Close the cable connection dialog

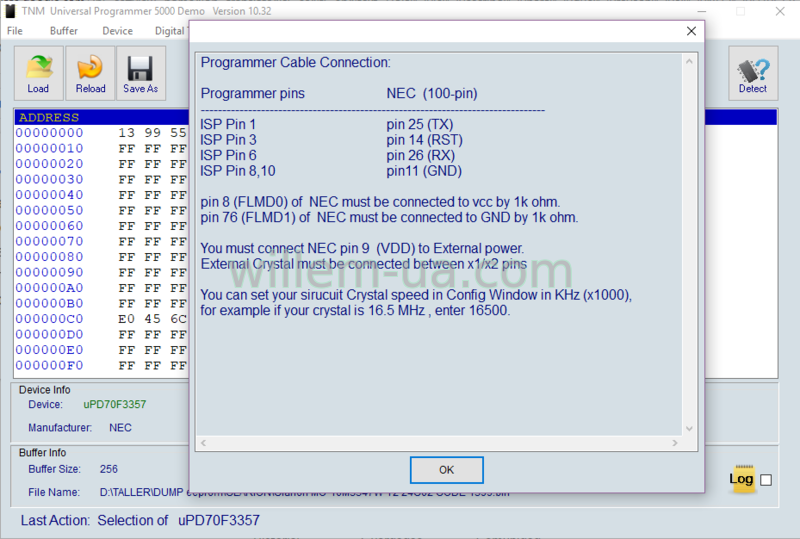click(x=691, y=31)
